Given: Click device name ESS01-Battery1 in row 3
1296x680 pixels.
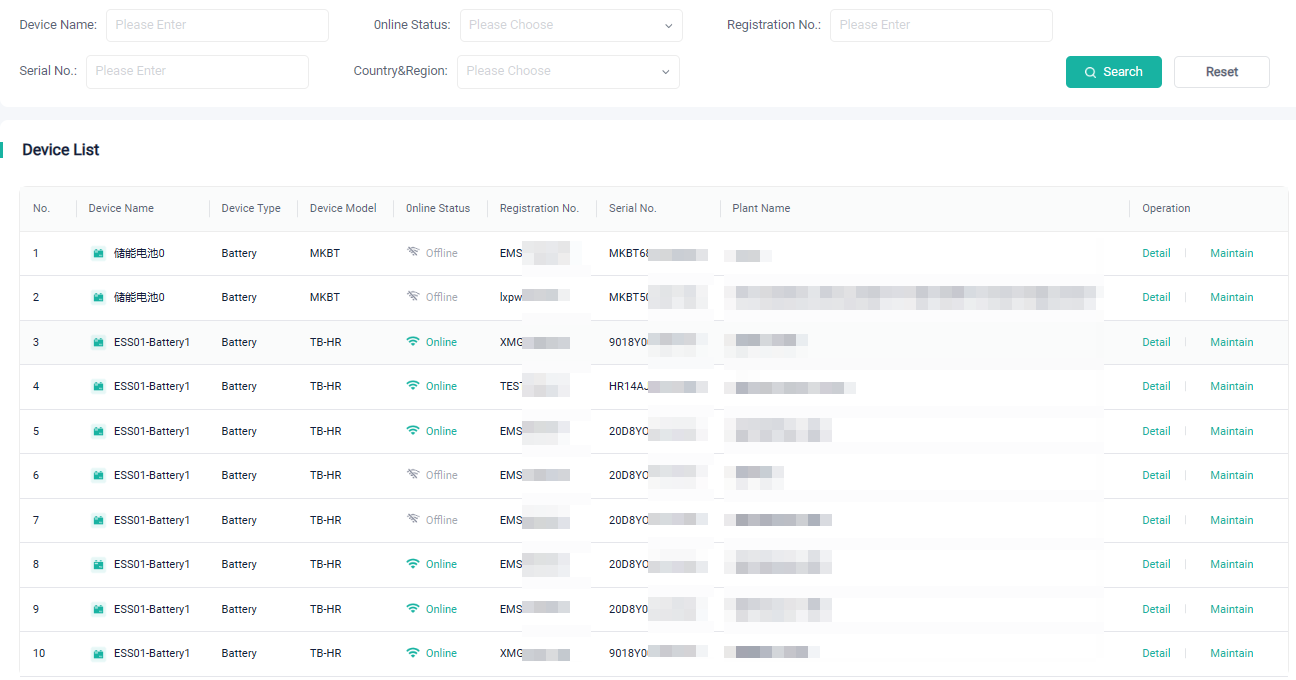Looking at the screenshot, I should [152, 342].
